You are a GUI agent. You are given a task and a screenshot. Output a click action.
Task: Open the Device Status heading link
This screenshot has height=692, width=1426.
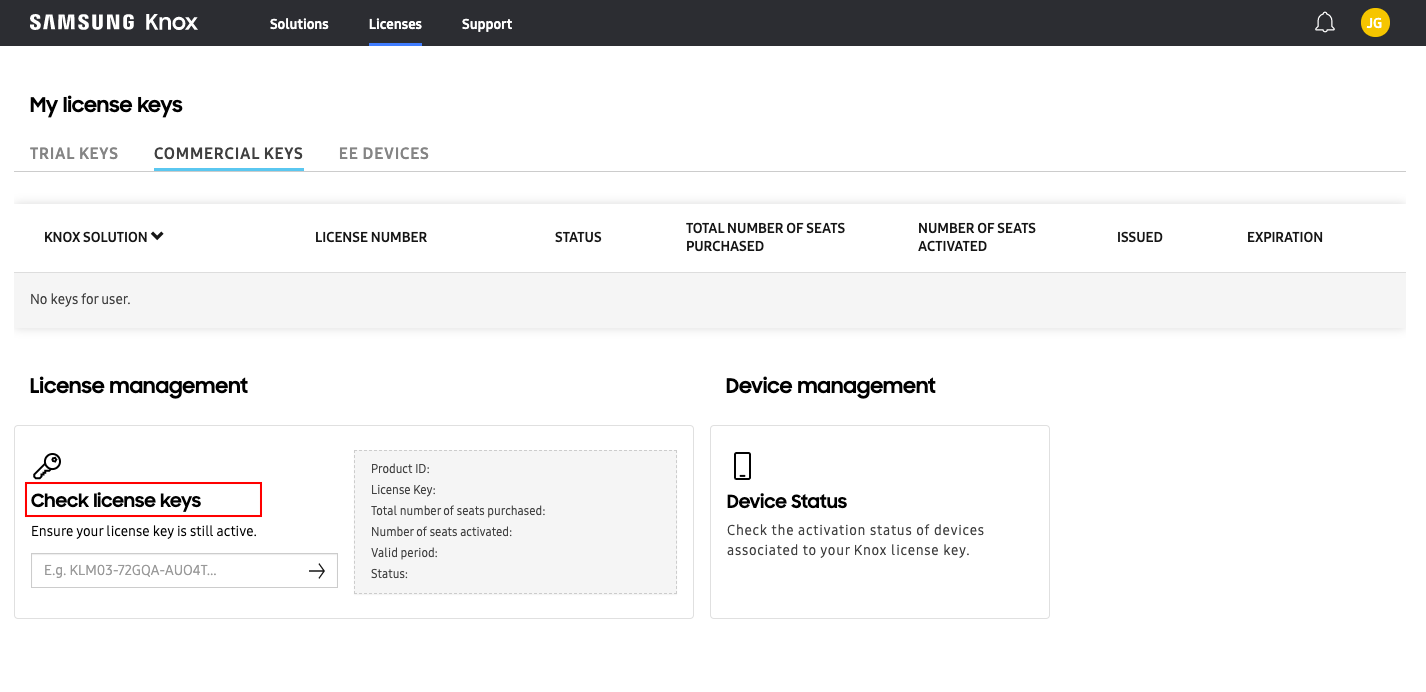click(787, 501)
